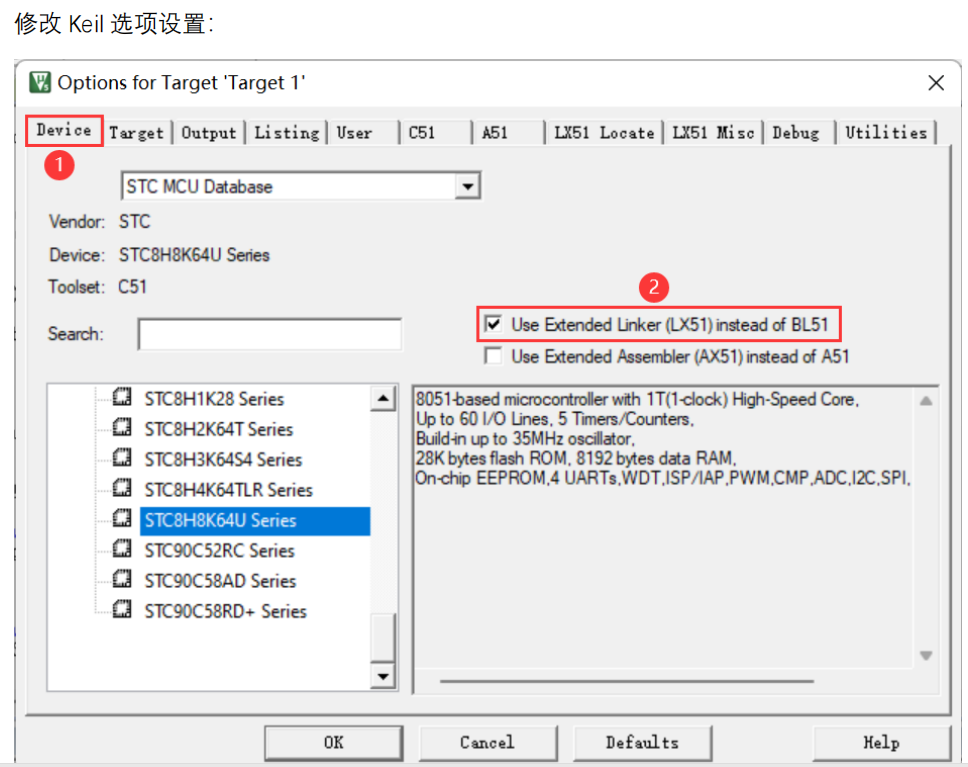Switch to the Debug tab

(799, 133)
